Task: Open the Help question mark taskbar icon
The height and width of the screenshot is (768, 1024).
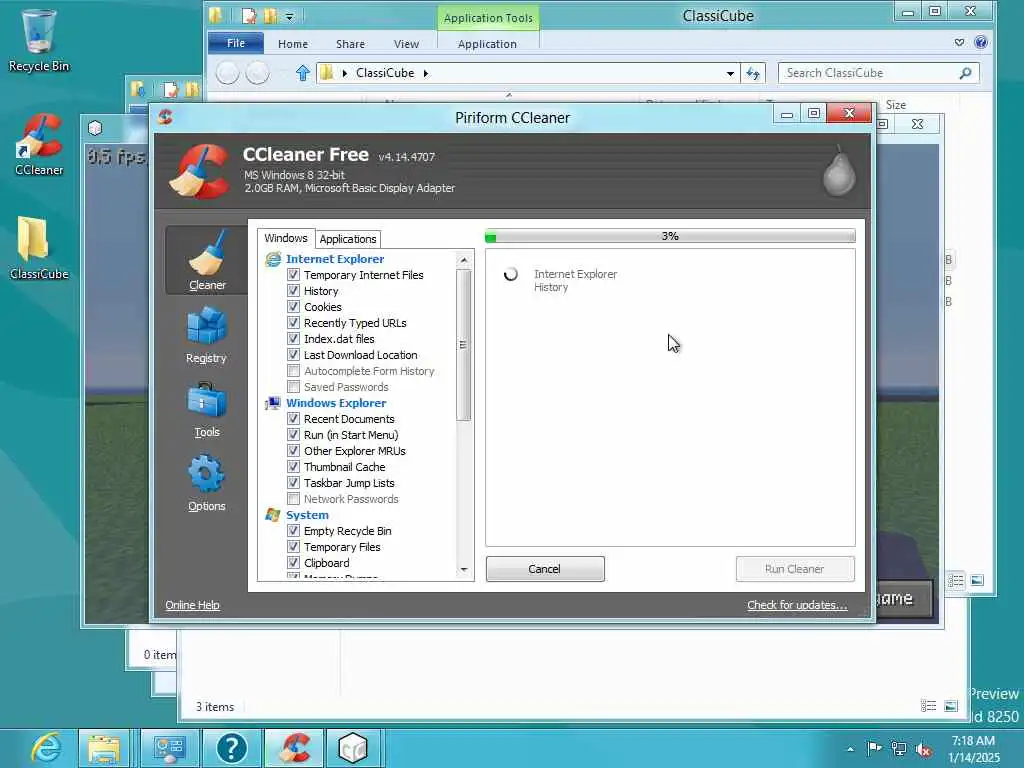Action: tap(231, 748)
